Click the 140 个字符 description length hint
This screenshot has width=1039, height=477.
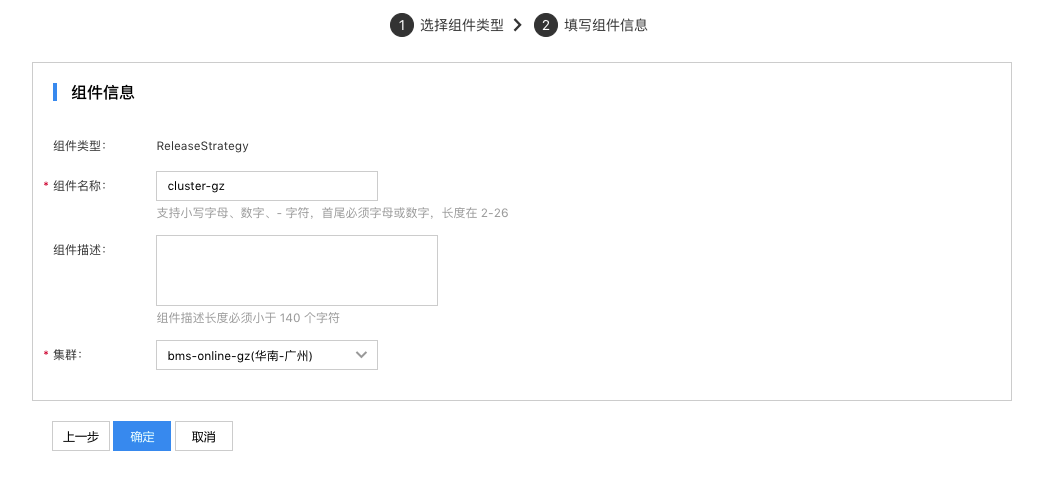point(248,318)
